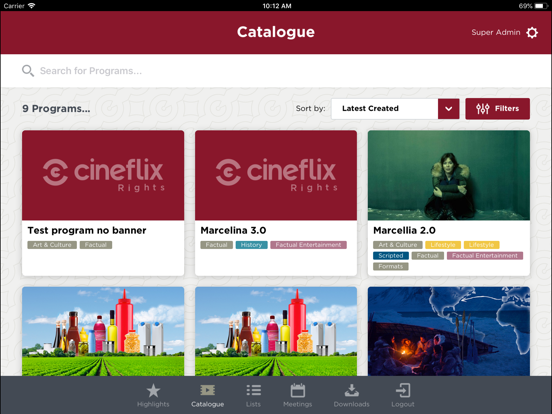Tap the battery indicator in status bar

[x=541, y=6]
